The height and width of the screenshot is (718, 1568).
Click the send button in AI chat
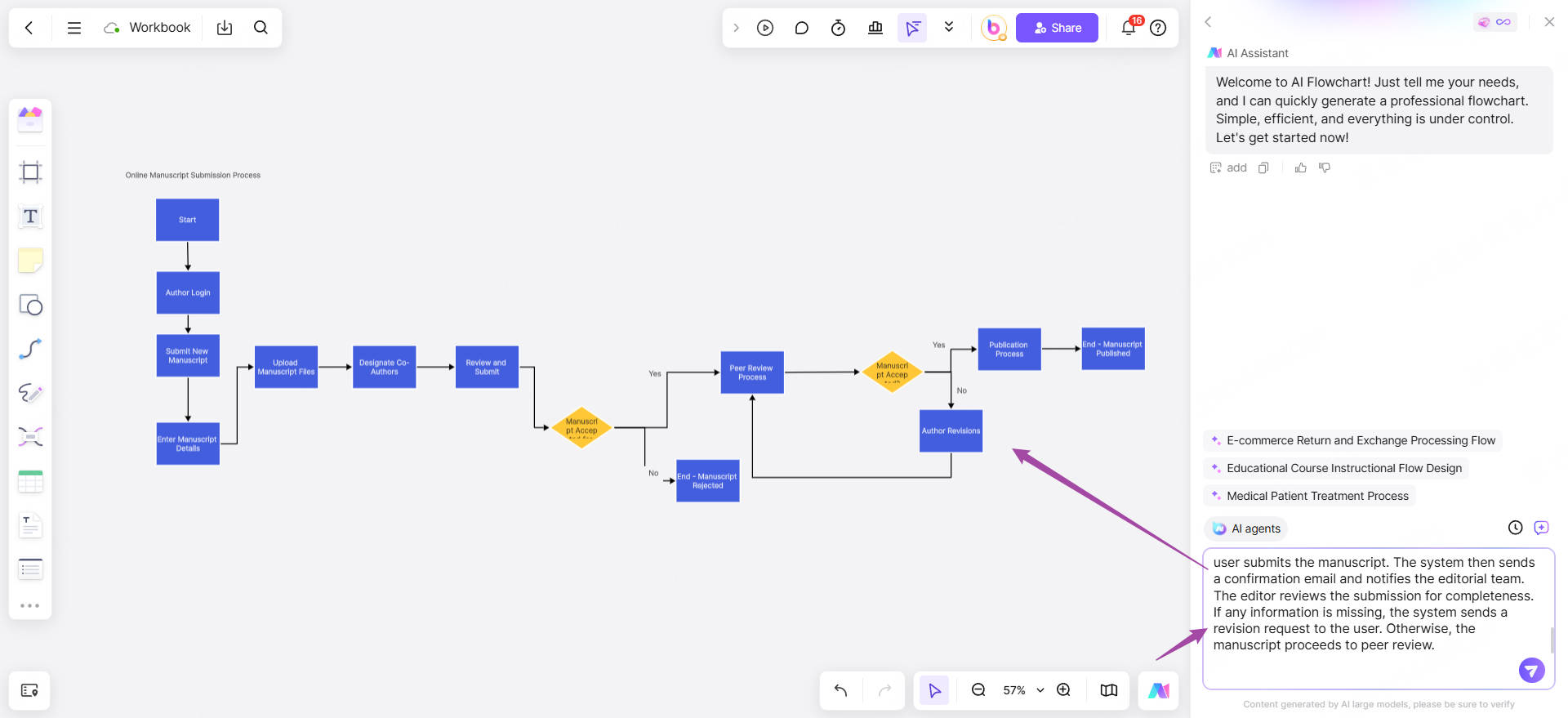click(1531, 670)
